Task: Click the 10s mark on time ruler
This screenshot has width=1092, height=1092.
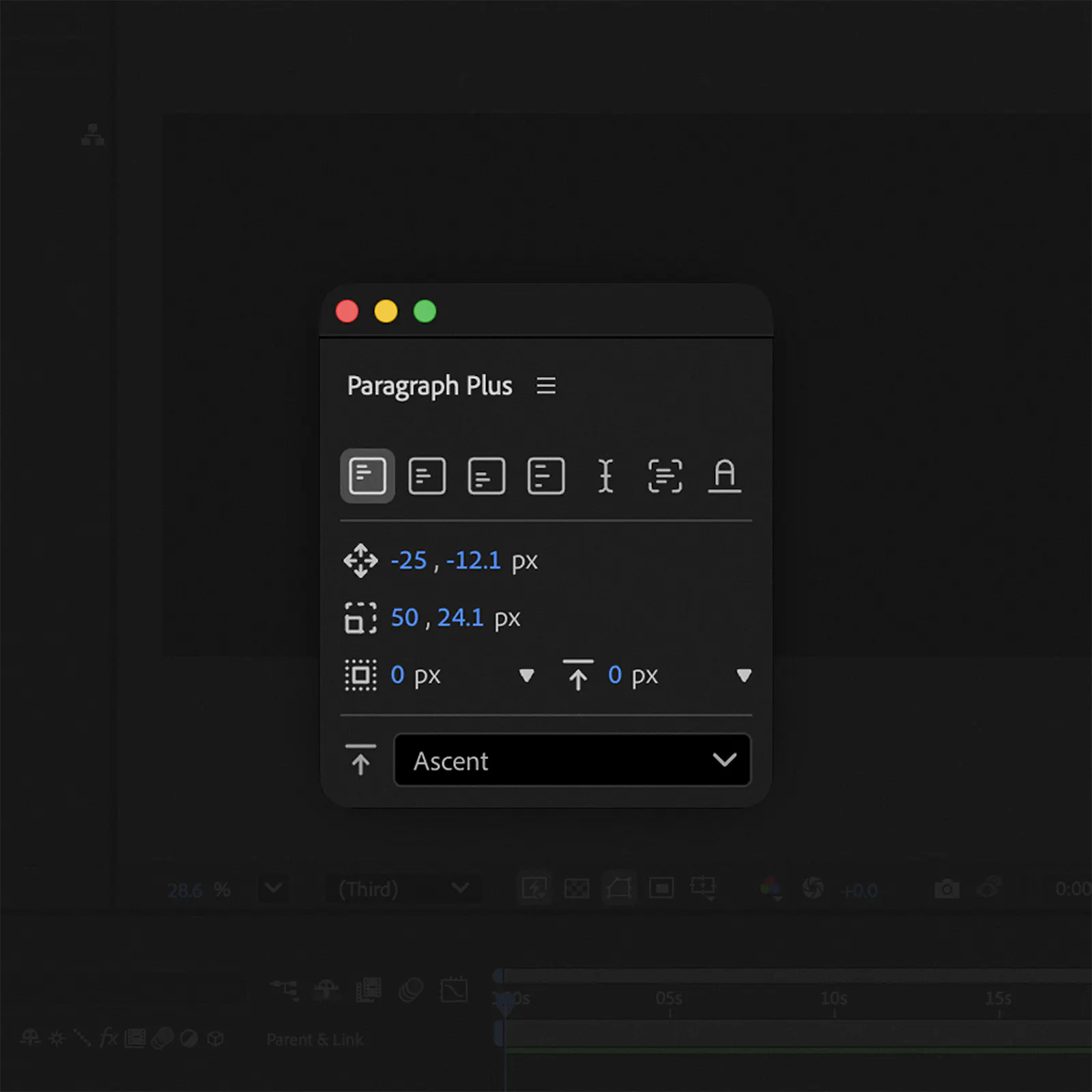Action: coord(834,998)
